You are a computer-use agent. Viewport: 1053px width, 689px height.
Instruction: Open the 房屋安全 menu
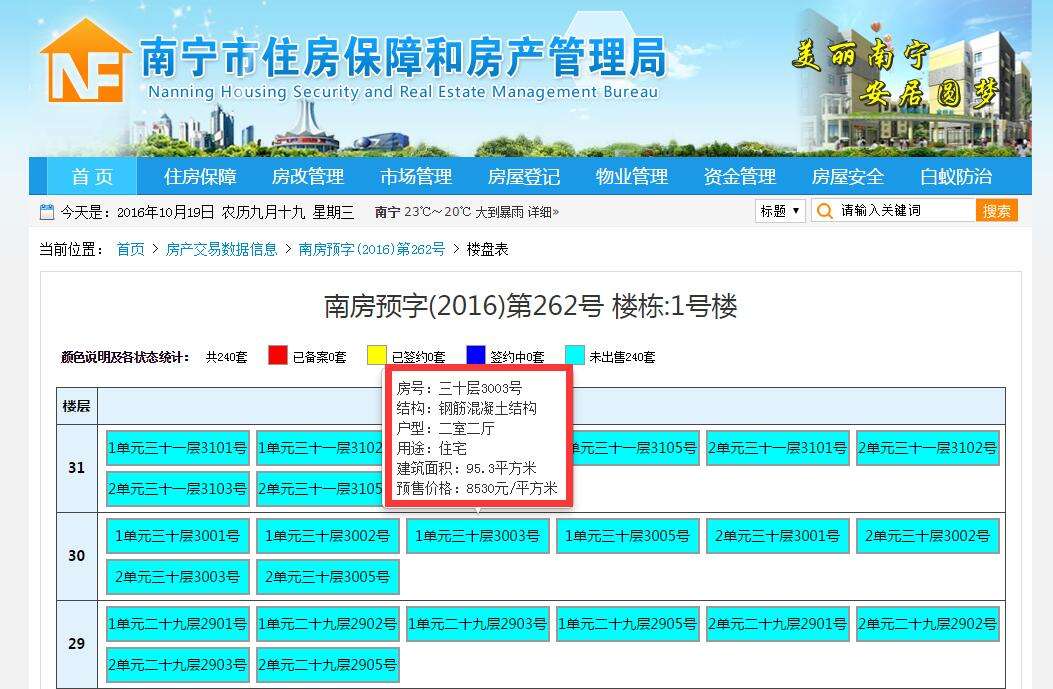pos(848,177)
